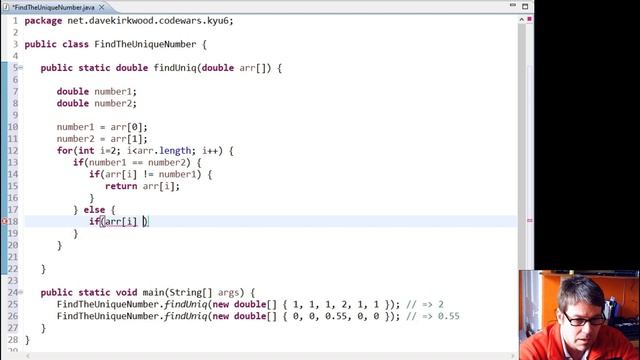Click line number 28 in the gutter
This screenshot has height=360, width=640.
(13, 340)
